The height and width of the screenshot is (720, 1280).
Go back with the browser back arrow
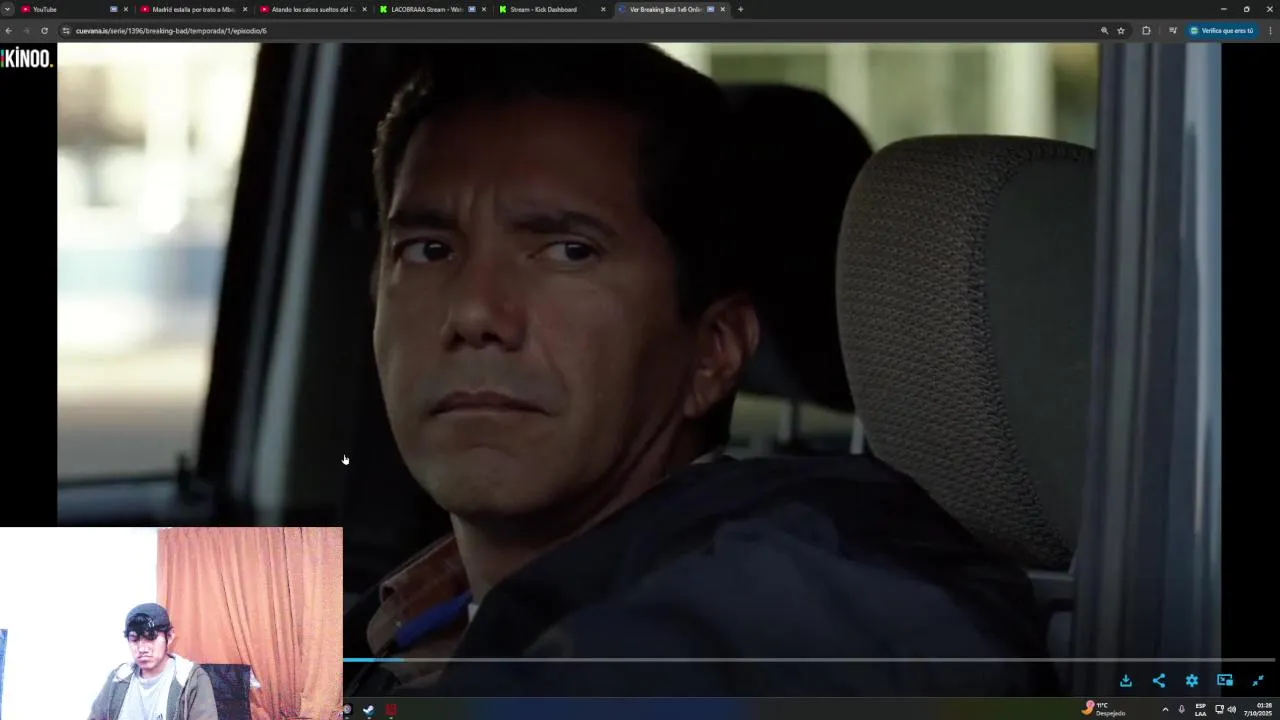[9, 31]
